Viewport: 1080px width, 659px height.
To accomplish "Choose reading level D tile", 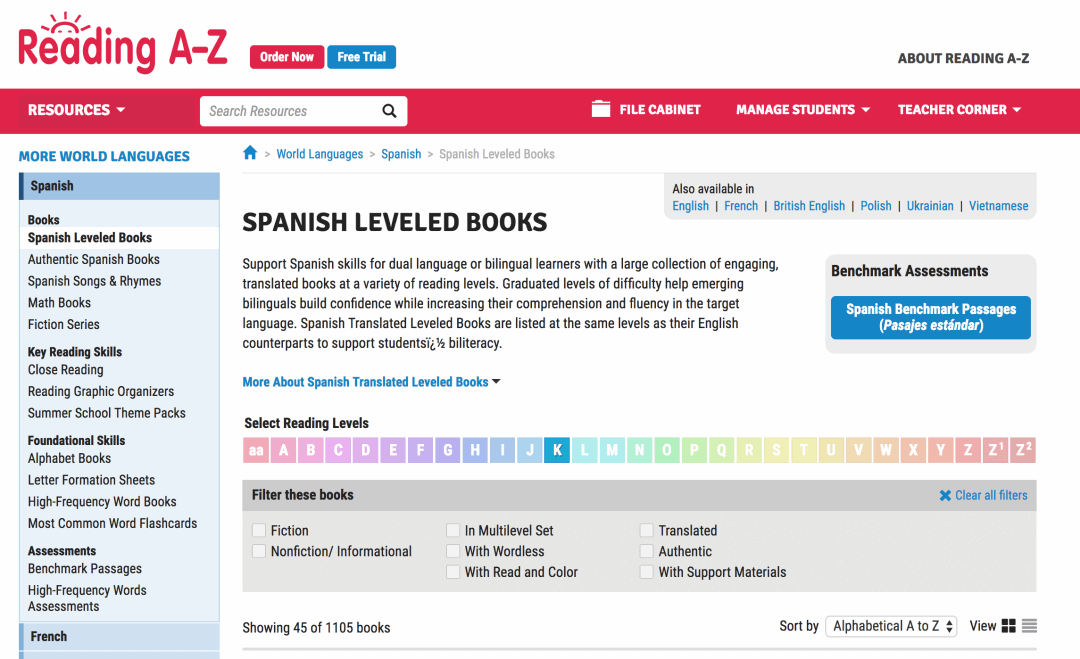I will click(x=365, y=450).
